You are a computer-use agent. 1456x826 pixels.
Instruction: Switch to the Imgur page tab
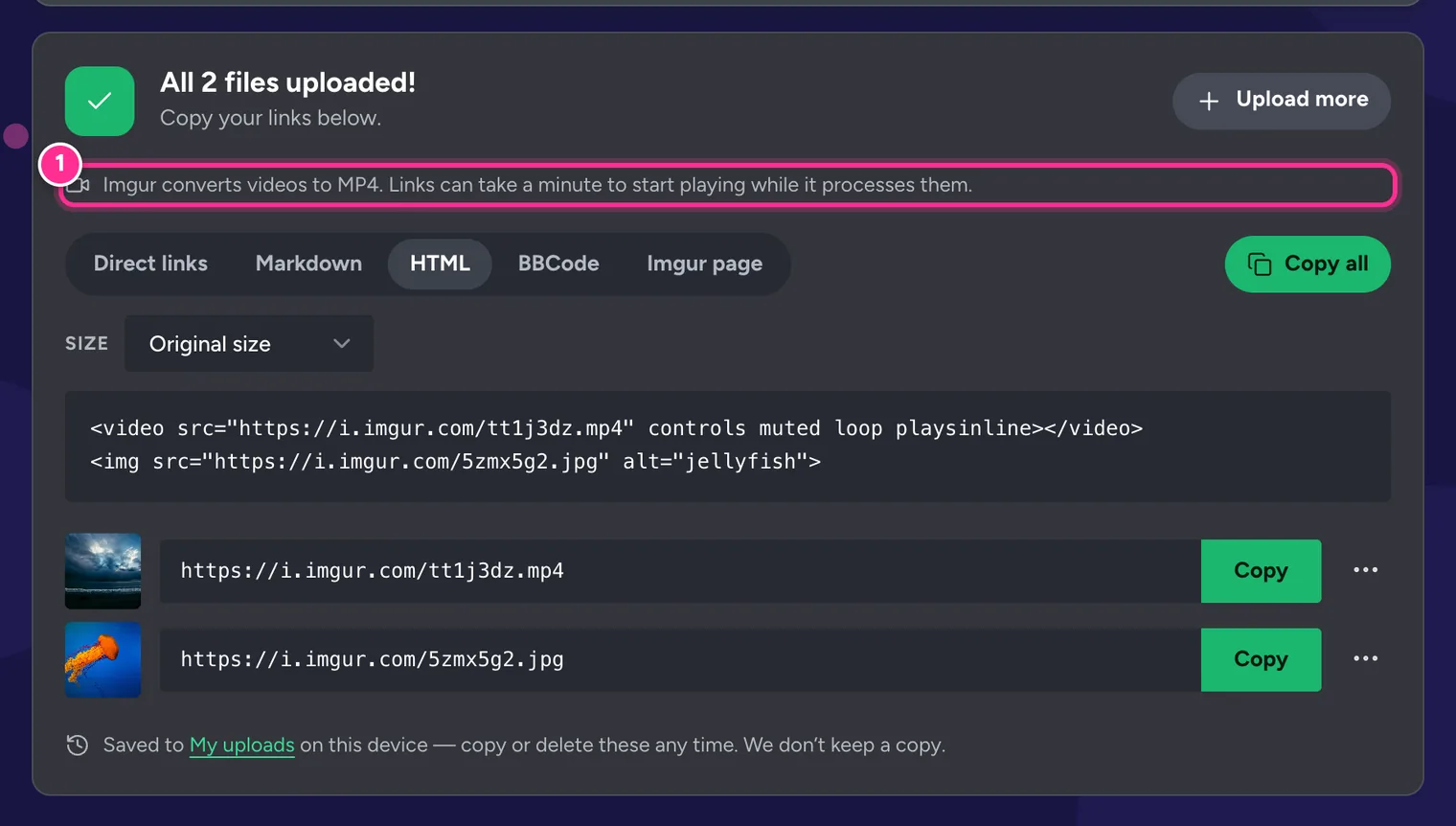(704, 264)
